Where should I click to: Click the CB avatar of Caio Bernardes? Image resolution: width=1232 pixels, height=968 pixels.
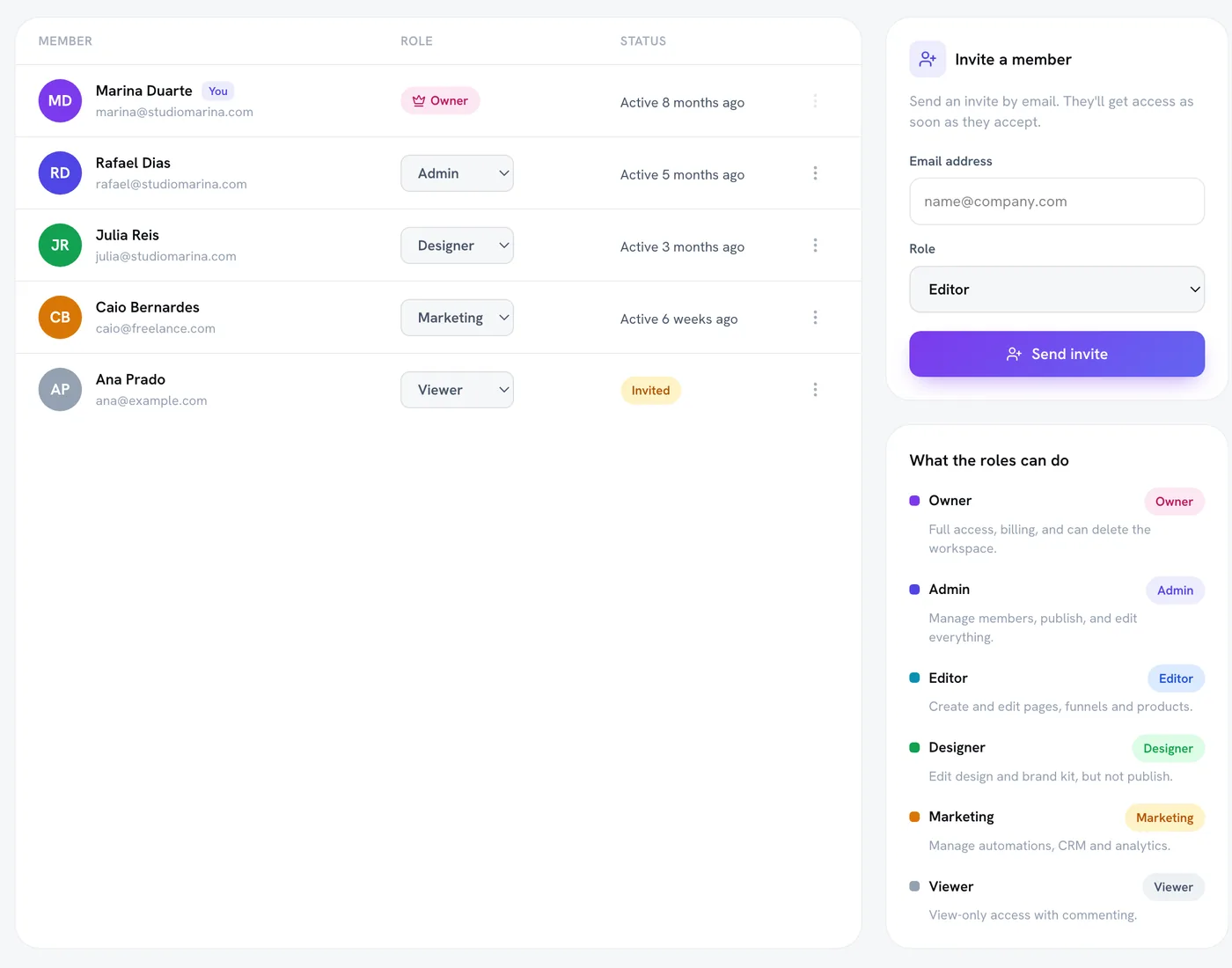pos(60,318)
